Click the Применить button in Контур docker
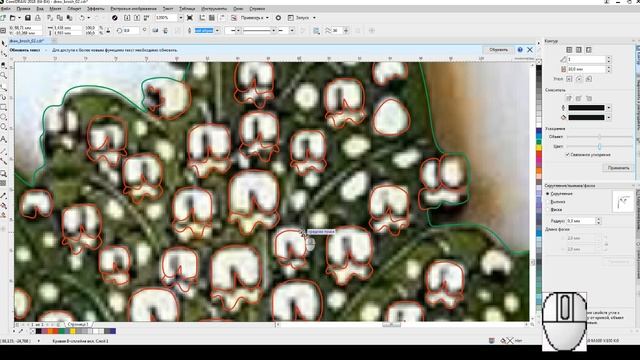 click(618, 168)
